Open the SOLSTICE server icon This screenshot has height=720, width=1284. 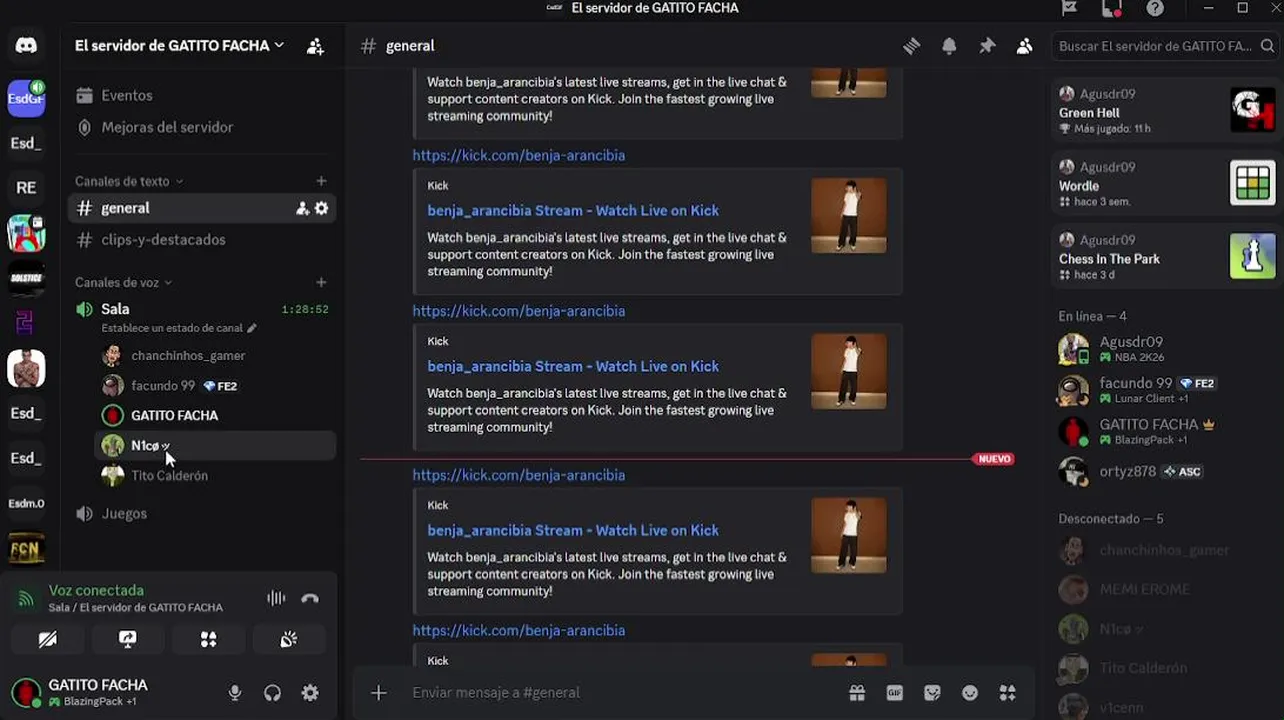[x=26, y=278]
